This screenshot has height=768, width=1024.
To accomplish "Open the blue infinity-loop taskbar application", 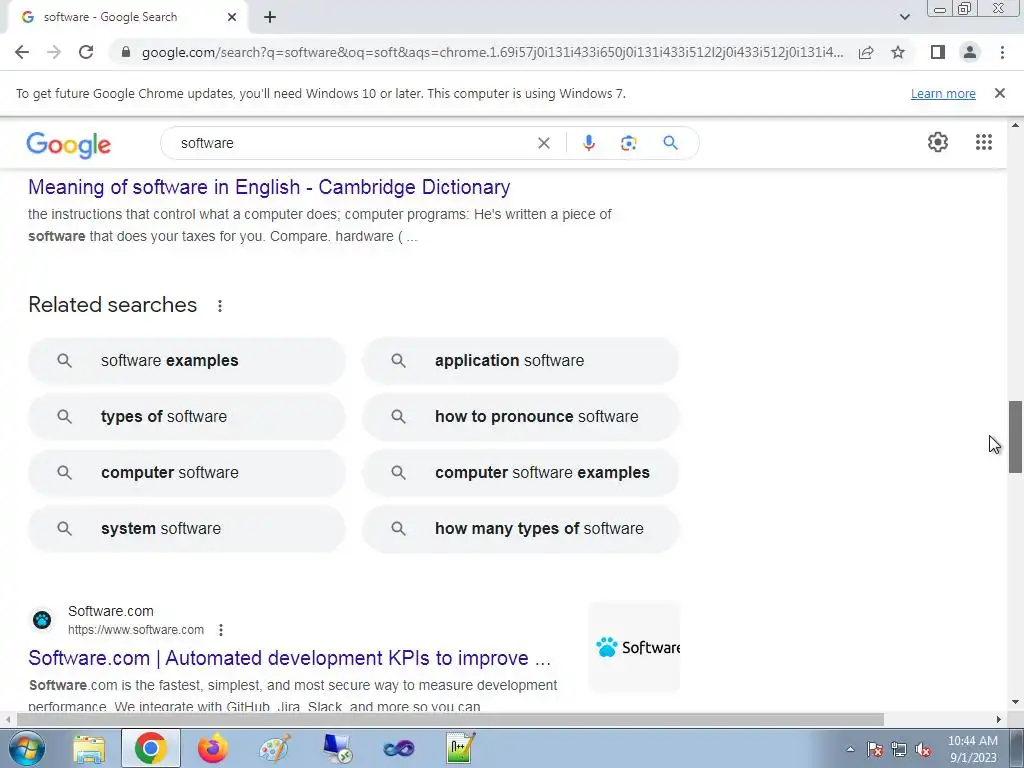I will pos(399,748).
